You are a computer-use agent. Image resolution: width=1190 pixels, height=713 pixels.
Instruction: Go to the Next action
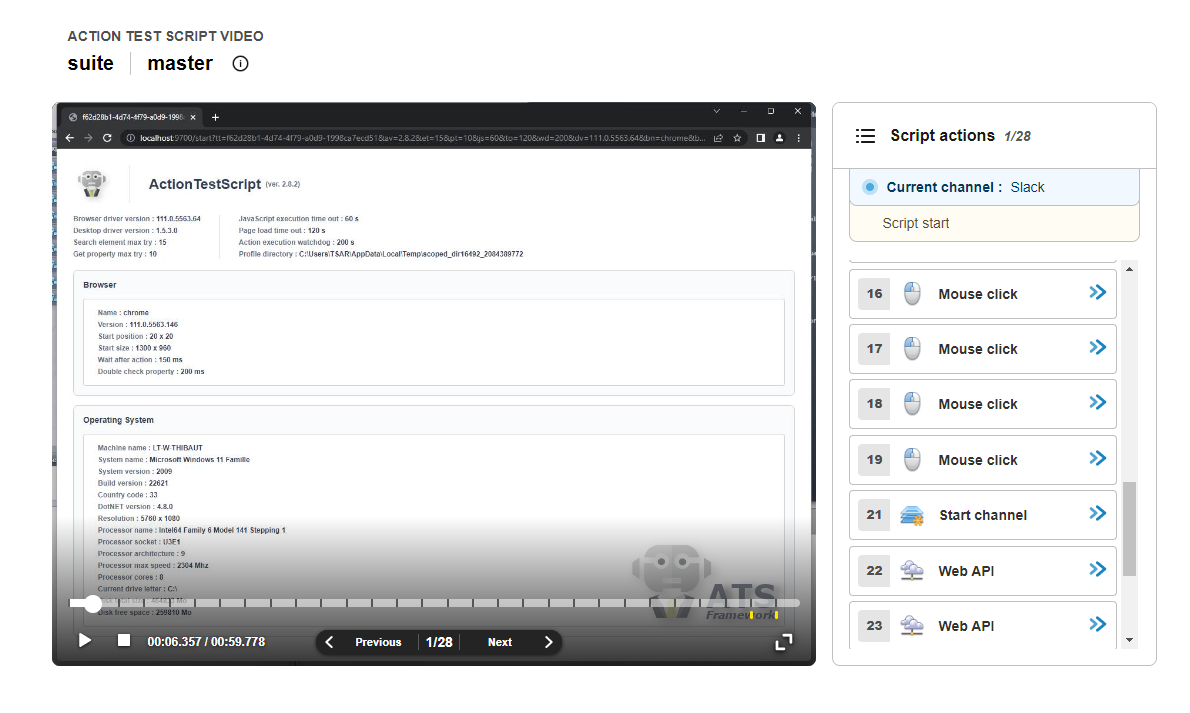click(x=499, y=642)
